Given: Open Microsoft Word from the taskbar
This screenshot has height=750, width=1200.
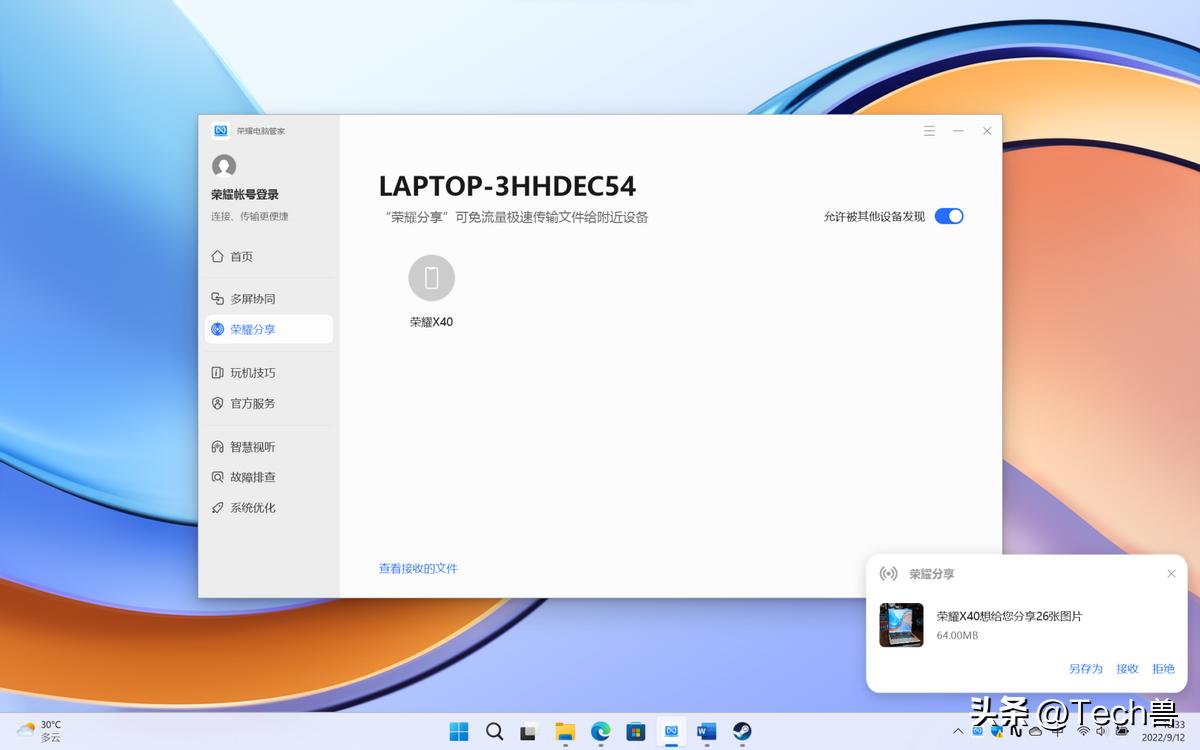Looking at the screenshot, I should 706,732.
